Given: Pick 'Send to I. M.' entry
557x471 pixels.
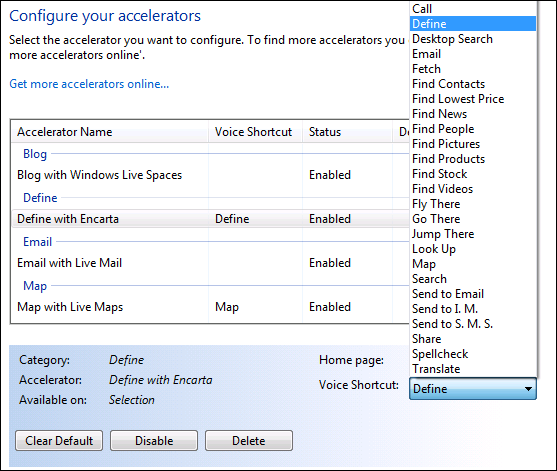Looking at the screenshot, I should [473, 309].
